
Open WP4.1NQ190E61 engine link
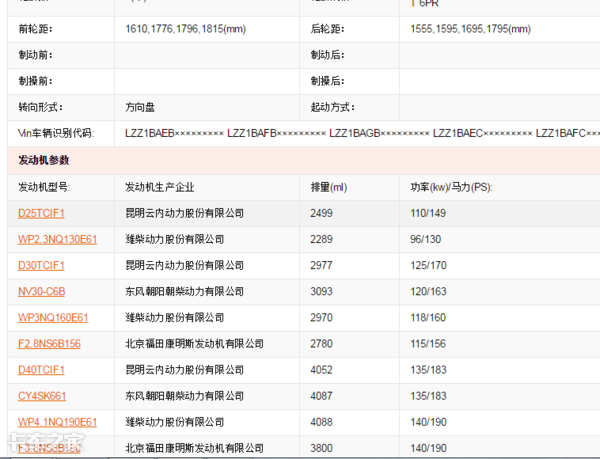(57, 422)
